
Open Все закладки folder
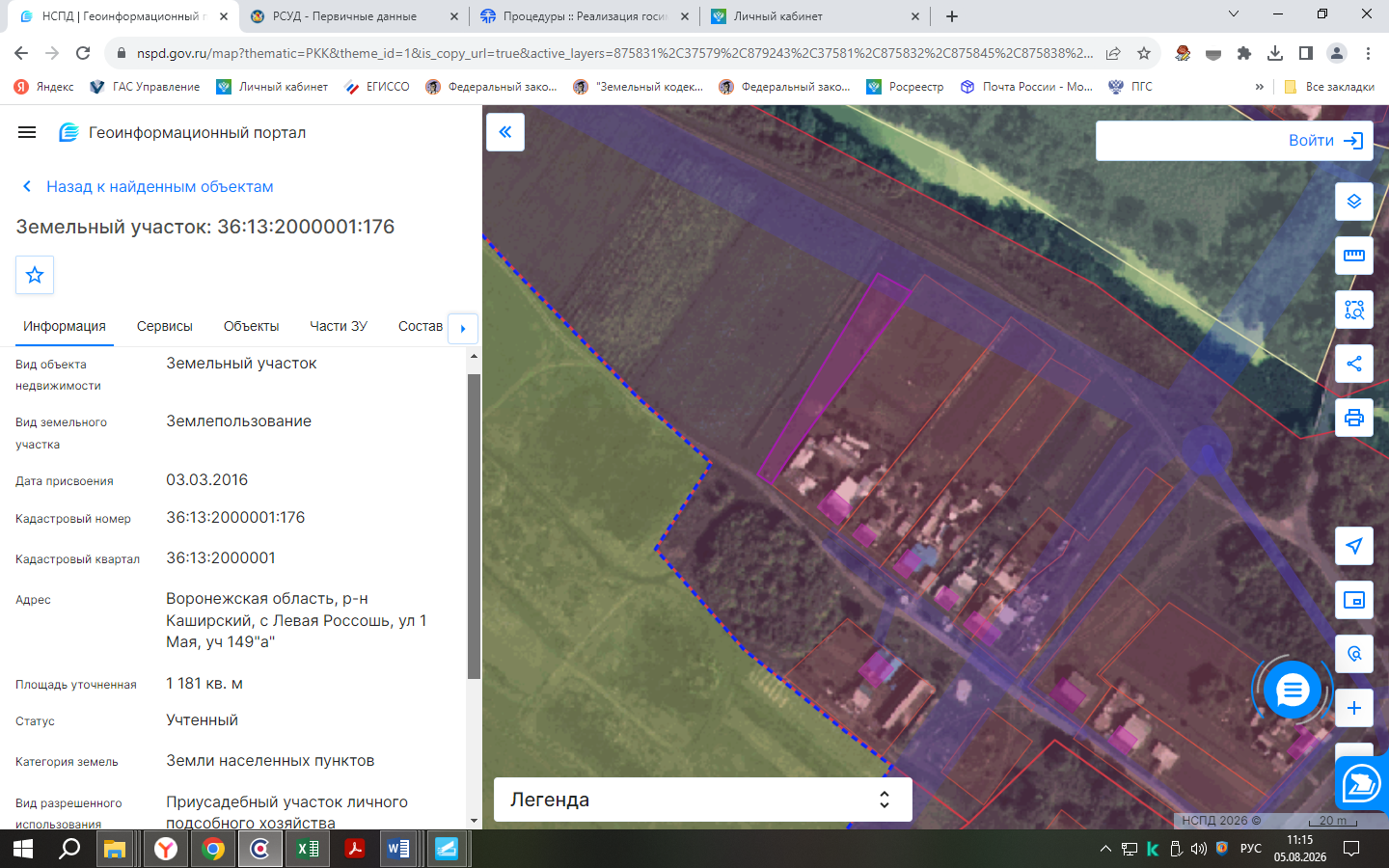(x=1329, y=87)
